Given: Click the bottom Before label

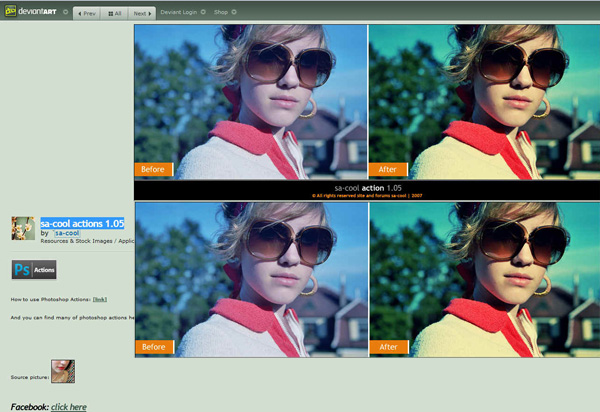Looking at the screenshot, I should click(154, 347).
